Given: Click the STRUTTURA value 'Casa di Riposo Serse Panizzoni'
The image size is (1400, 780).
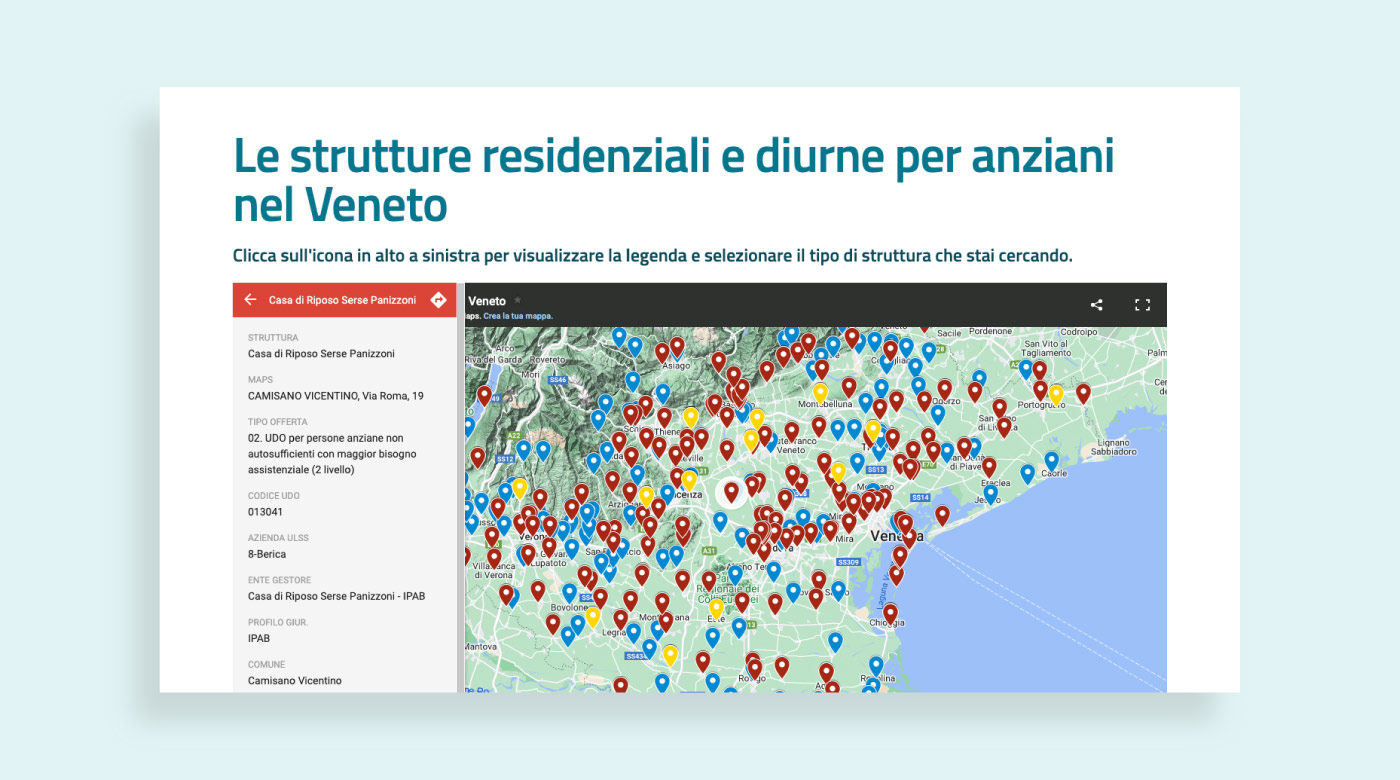Looking at the screenshot, I should click(321, 354).
